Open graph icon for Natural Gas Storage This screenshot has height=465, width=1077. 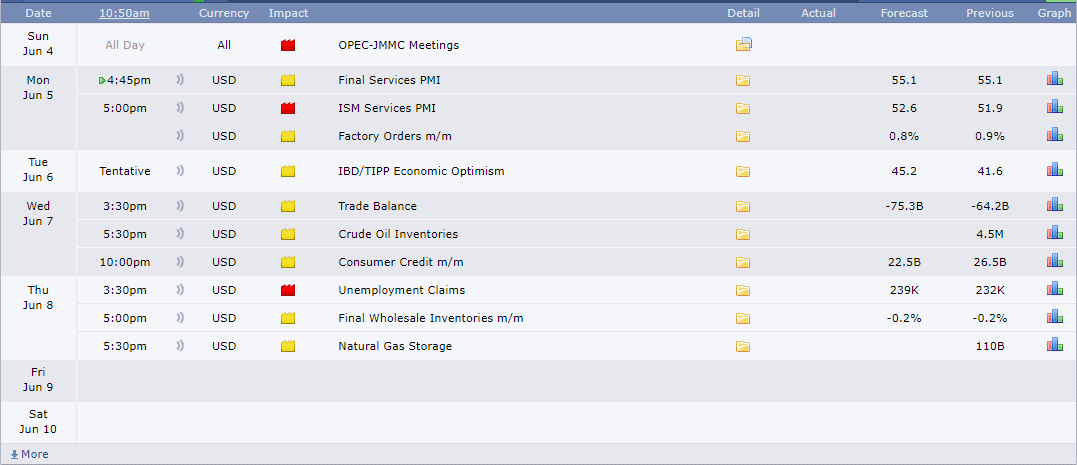coord(1054,346)
